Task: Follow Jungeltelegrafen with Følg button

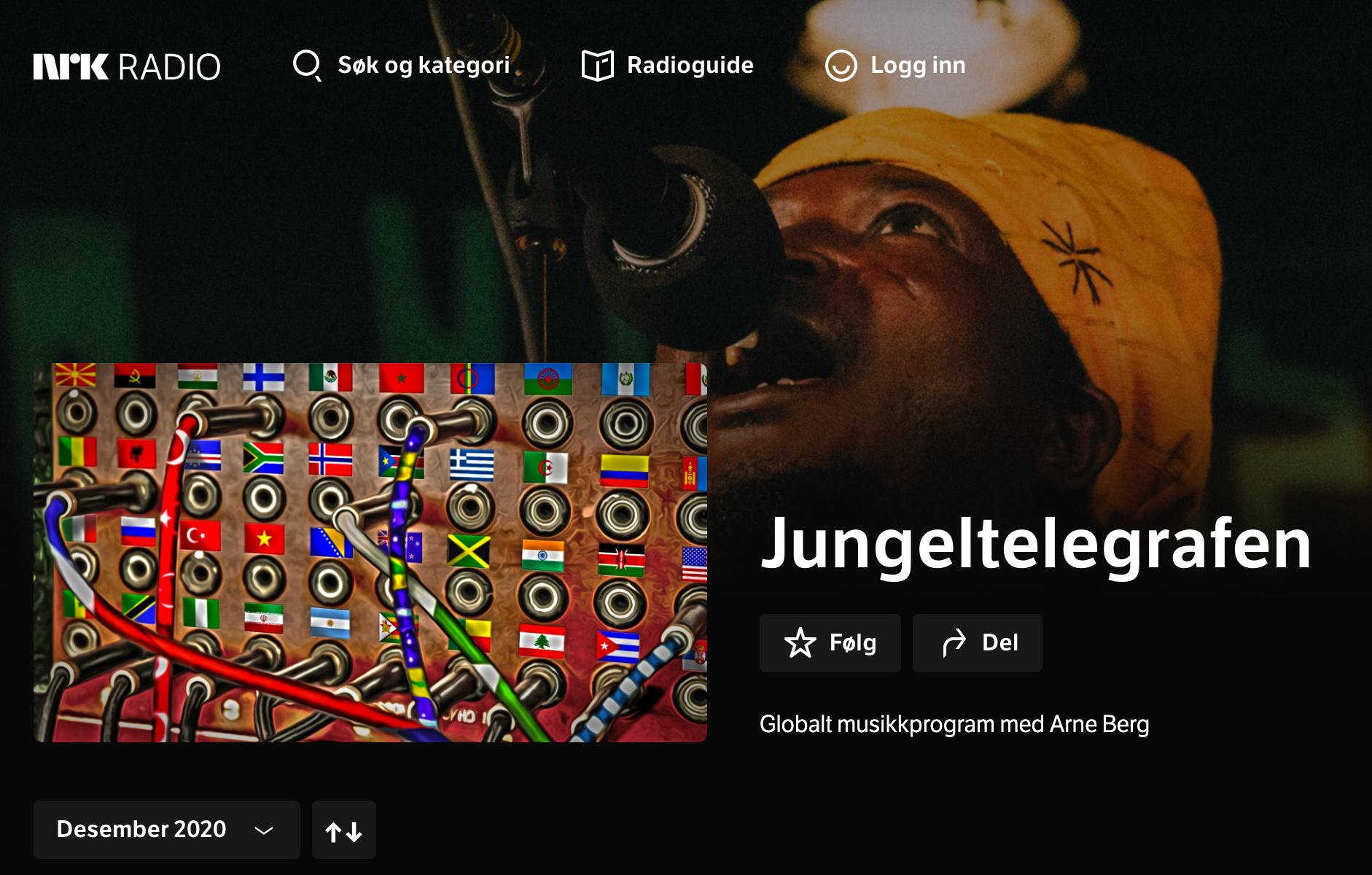Action: coord(830,643)
